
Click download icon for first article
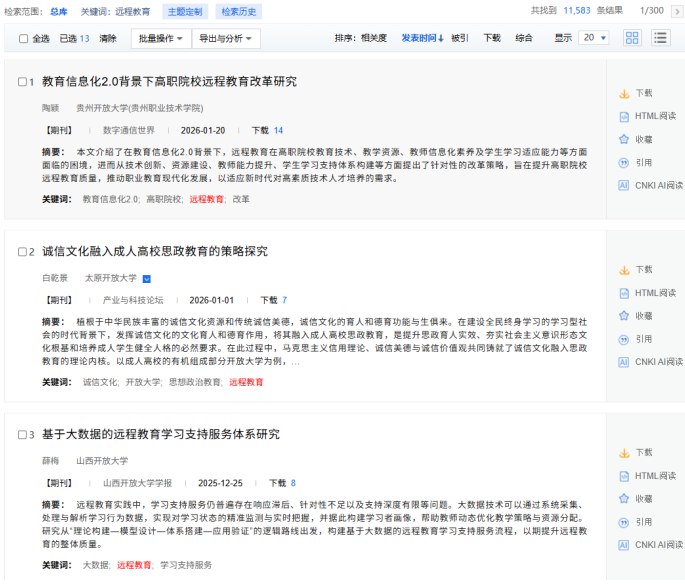pos(624,93)
